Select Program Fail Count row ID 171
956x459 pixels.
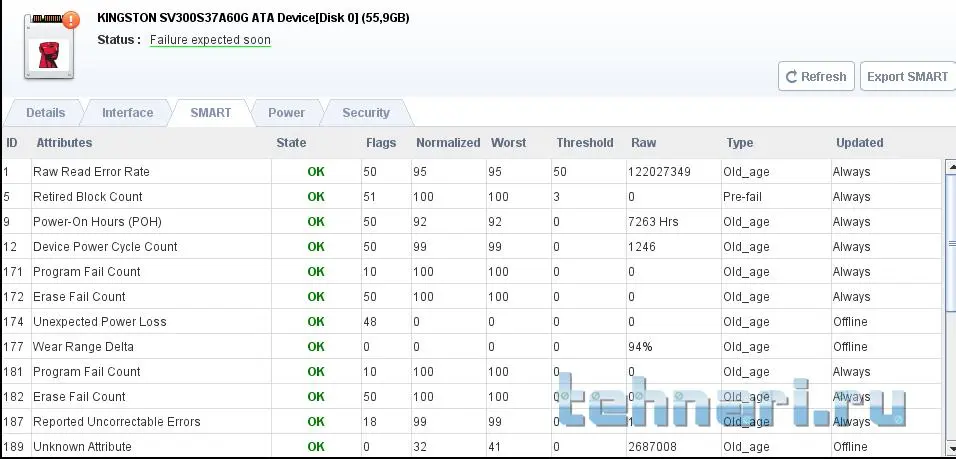click(473, 272)
